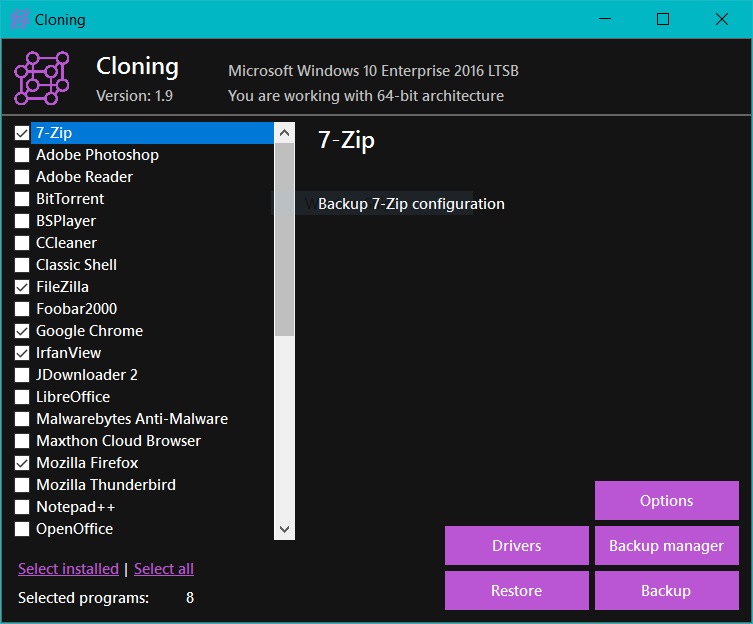Click the Restore button
The width and height of the screenshot is (753, 624).
pos(517,590)
